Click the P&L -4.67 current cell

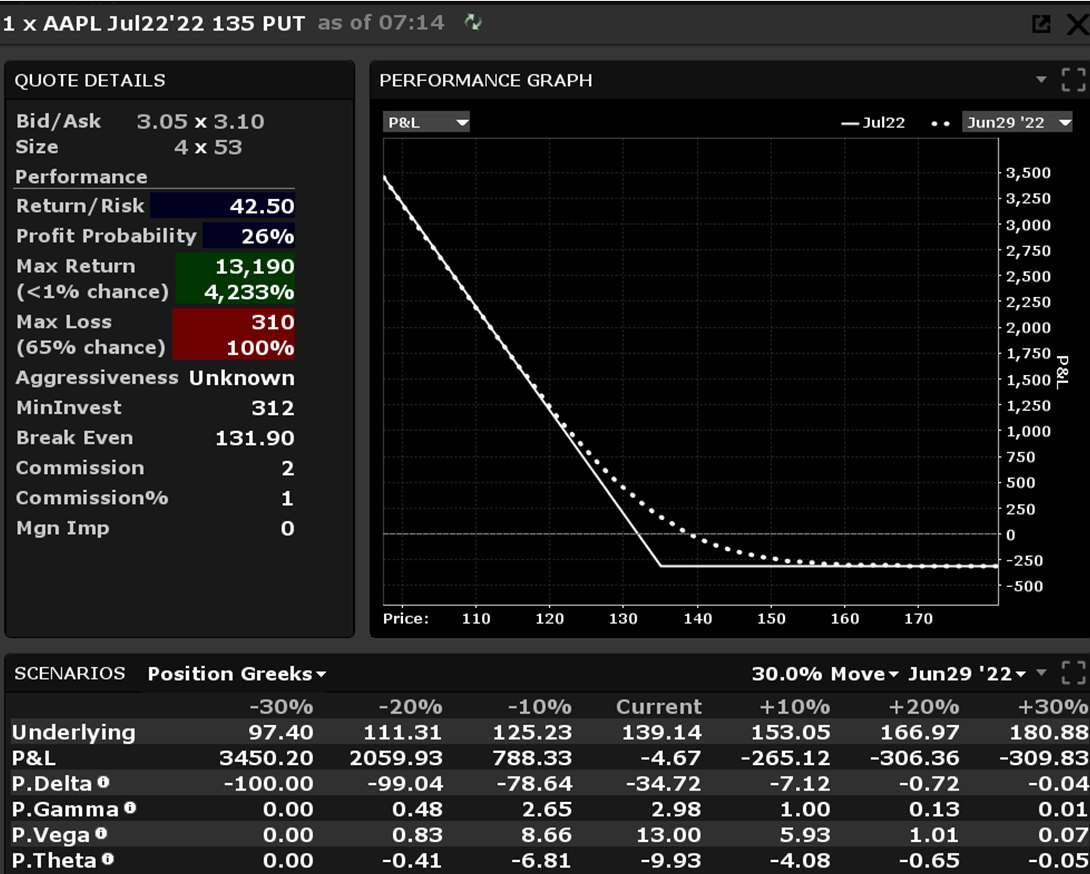point(672,758)
